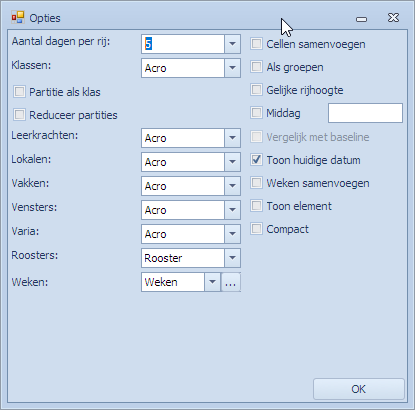Viewport: 415px width, 410px height.
Task: Confirm with the OK button
Action: 359,389
